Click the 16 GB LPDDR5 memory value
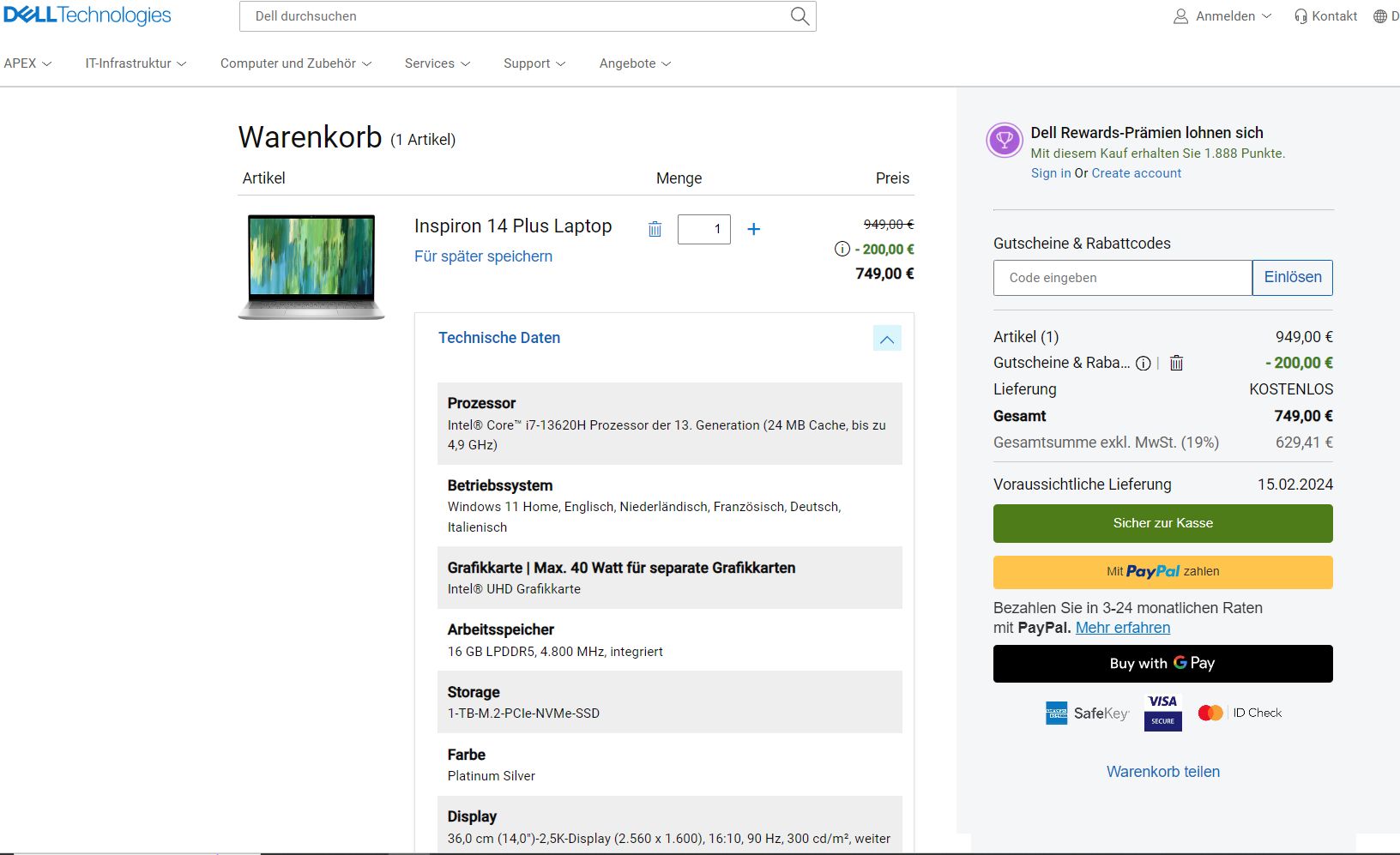This screenshot has height=855, width=1400. point(555,652)
